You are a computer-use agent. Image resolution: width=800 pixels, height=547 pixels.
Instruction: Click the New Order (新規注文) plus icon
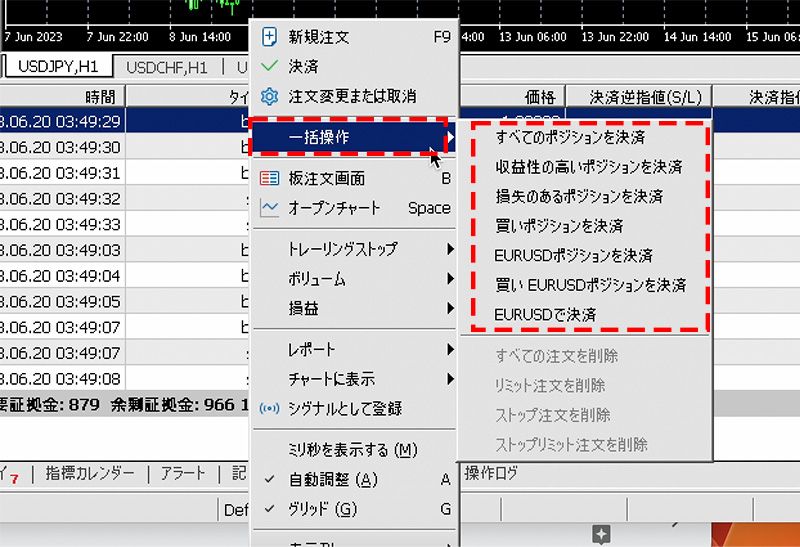click(x=269, y=37)
